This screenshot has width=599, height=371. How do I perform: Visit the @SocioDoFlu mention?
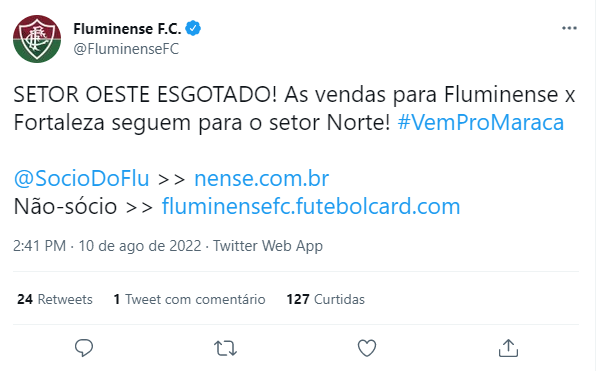(81, 178)
